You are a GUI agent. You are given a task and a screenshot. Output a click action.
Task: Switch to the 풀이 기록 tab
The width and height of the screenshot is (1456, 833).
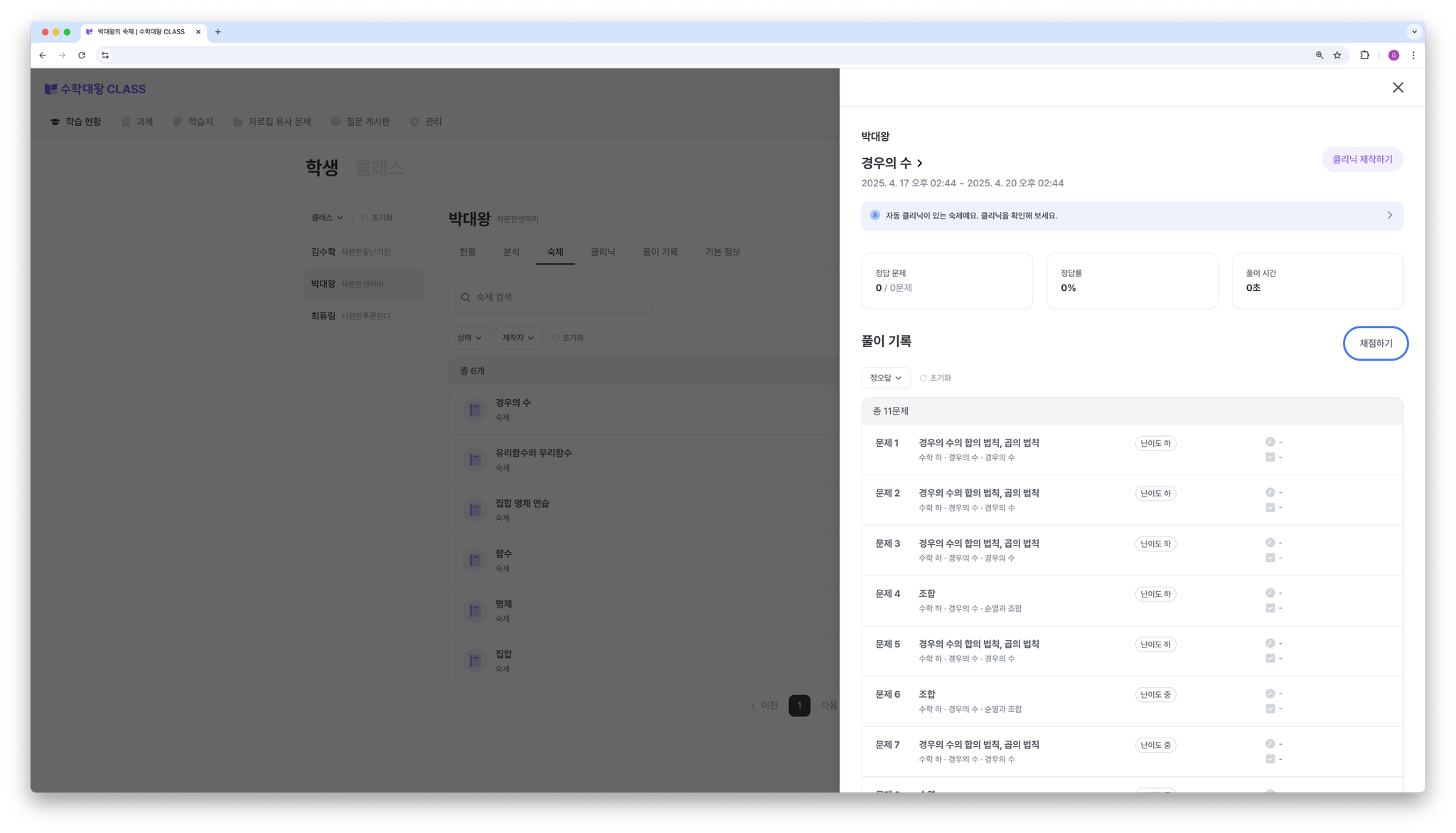tap(660, 252)
